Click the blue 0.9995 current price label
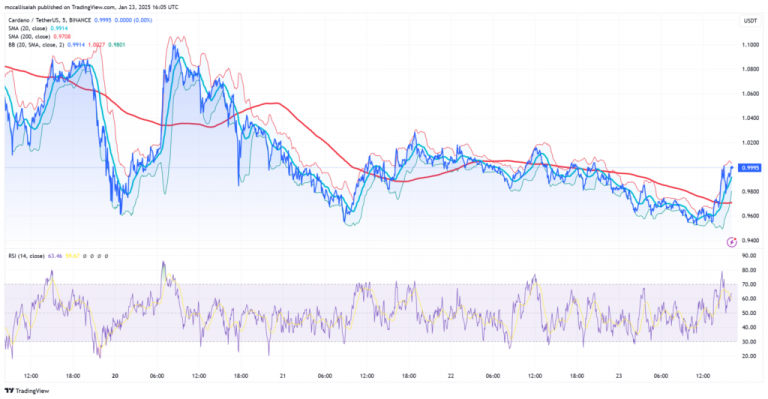This screenshot has height=399, width=768. [750, 168]
